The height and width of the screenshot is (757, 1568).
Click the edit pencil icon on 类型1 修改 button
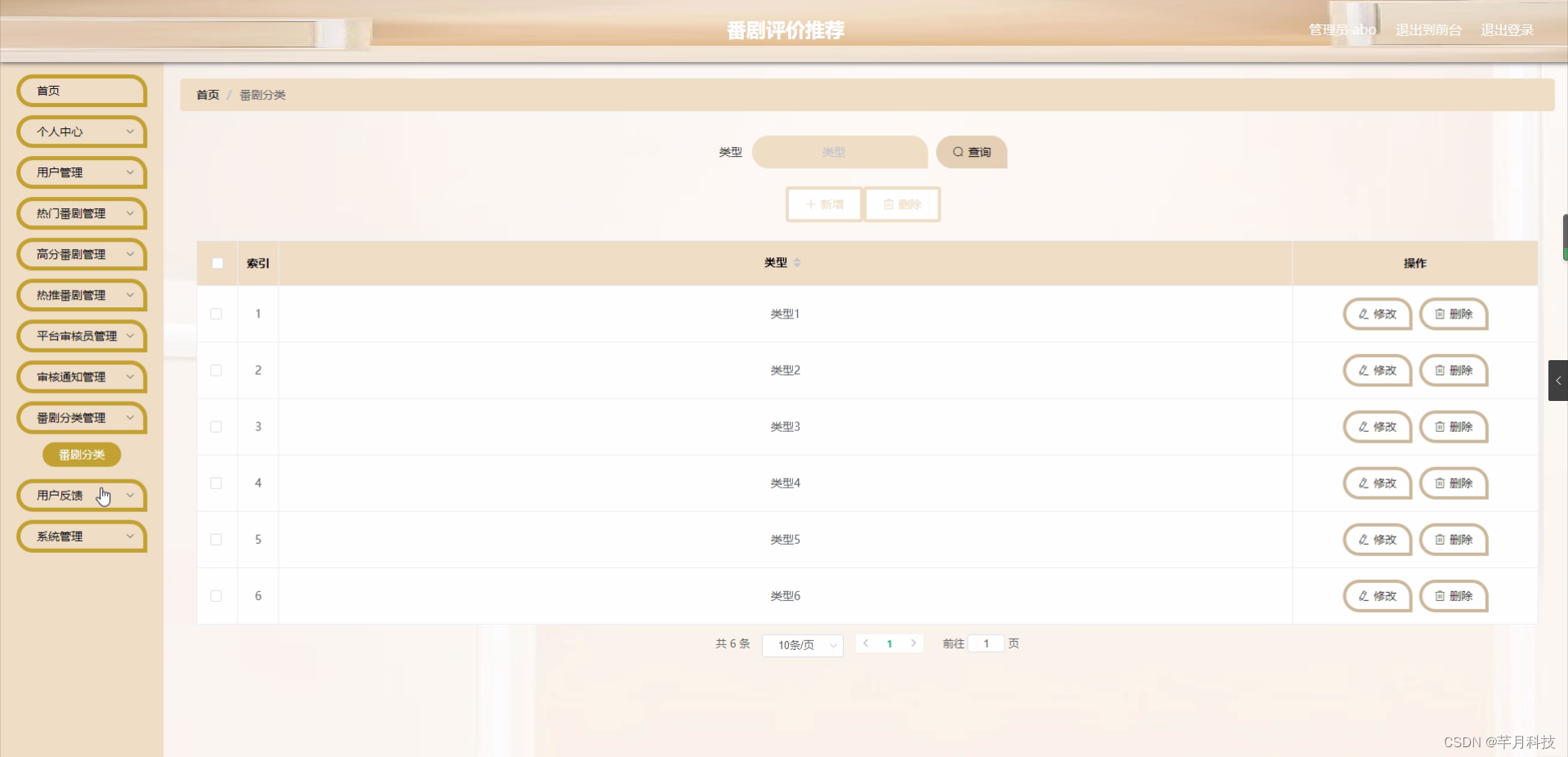click(1362, 314)
